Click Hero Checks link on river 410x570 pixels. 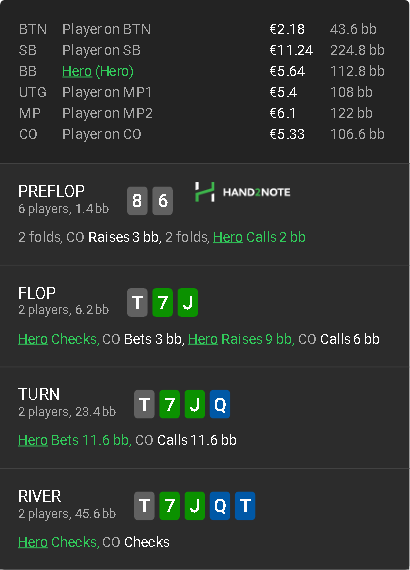point(57,542)
